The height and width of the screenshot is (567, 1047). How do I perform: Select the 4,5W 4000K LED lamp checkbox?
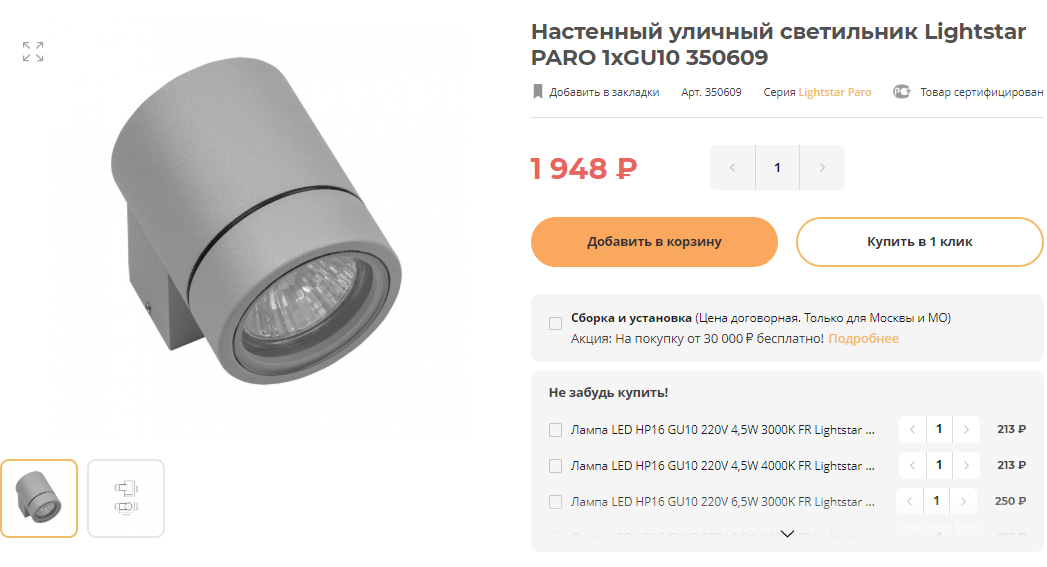point(555,466)
